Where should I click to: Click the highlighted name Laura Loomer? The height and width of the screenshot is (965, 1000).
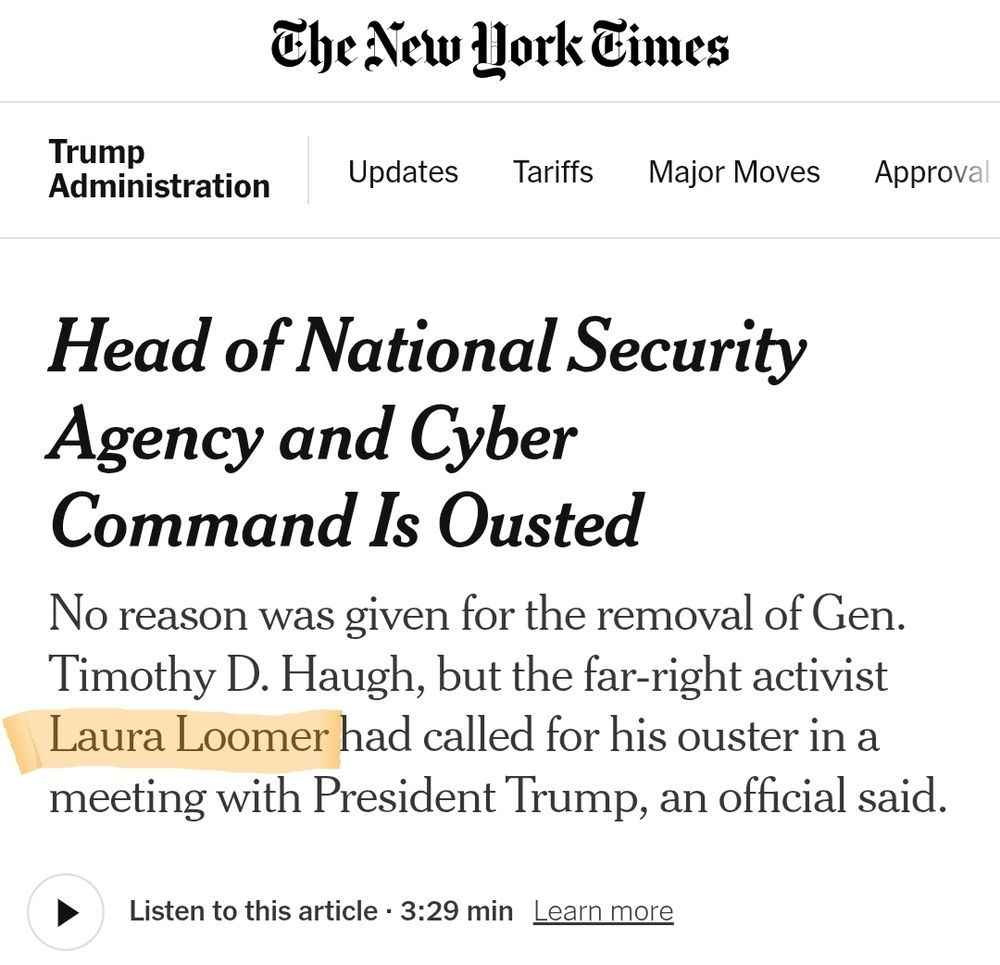click(188, 737)
